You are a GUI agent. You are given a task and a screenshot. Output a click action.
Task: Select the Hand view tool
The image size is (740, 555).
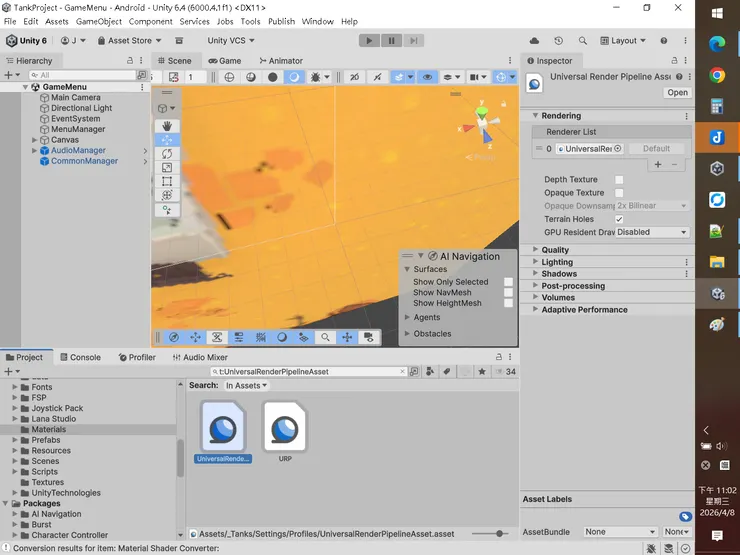(x=167, y=126)
